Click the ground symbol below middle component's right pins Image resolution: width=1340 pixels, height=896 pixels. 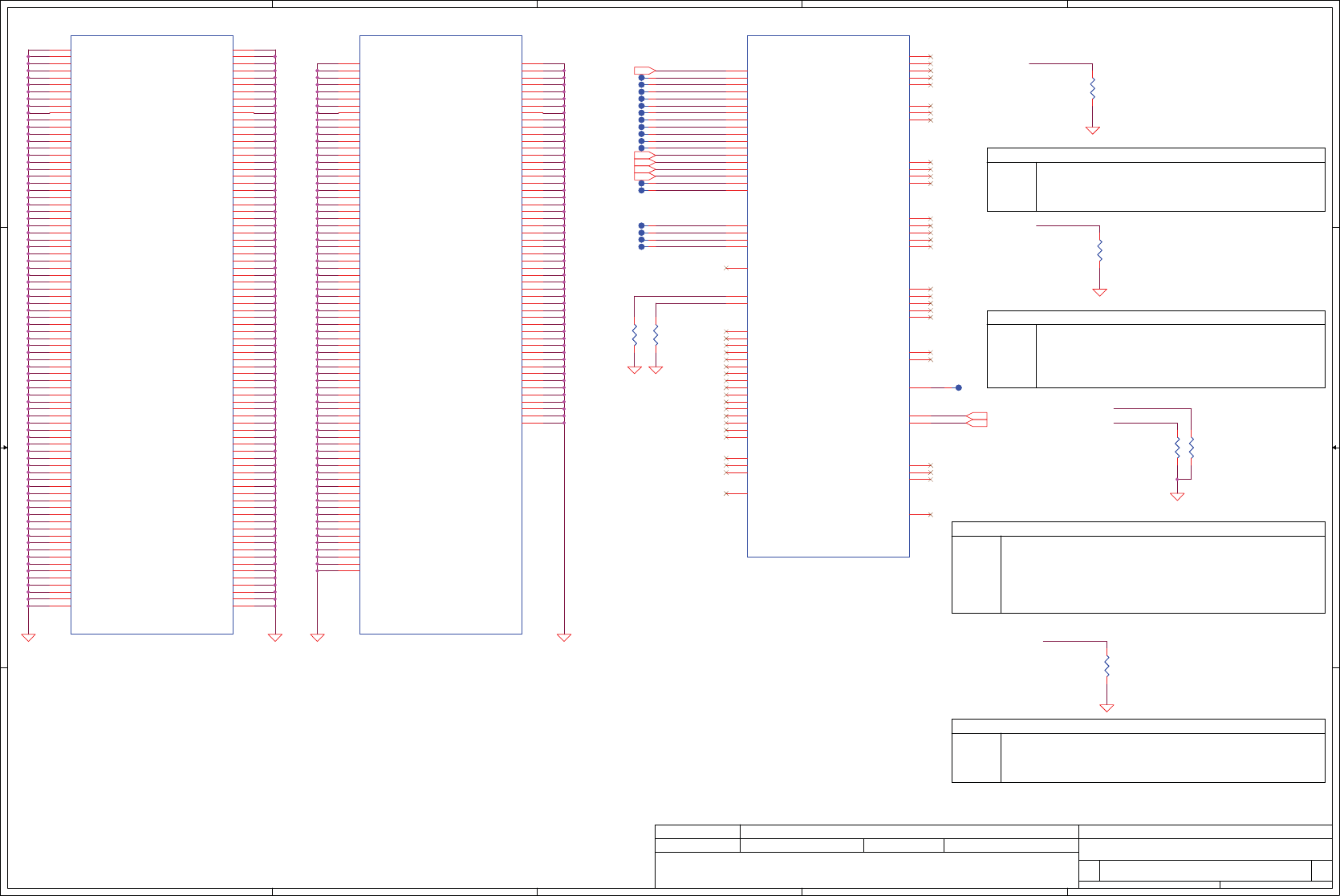coord(564,638)
